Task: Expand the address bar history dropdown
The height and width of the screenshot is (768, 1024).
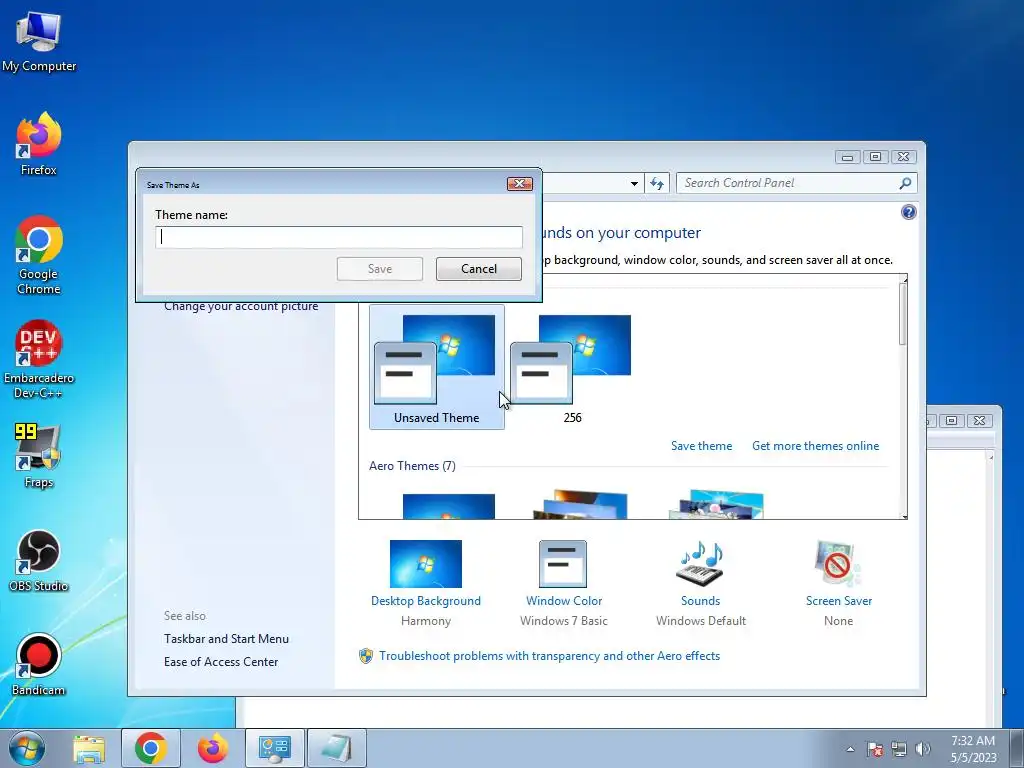Action: click(x=634, y=184)
